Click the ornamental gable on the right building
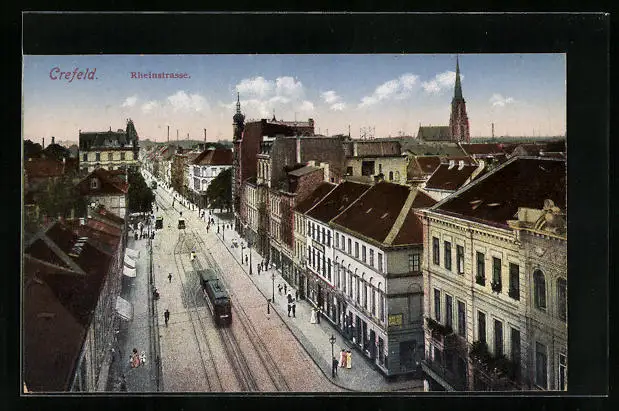 pyautogui.click(x=548, y=217)
